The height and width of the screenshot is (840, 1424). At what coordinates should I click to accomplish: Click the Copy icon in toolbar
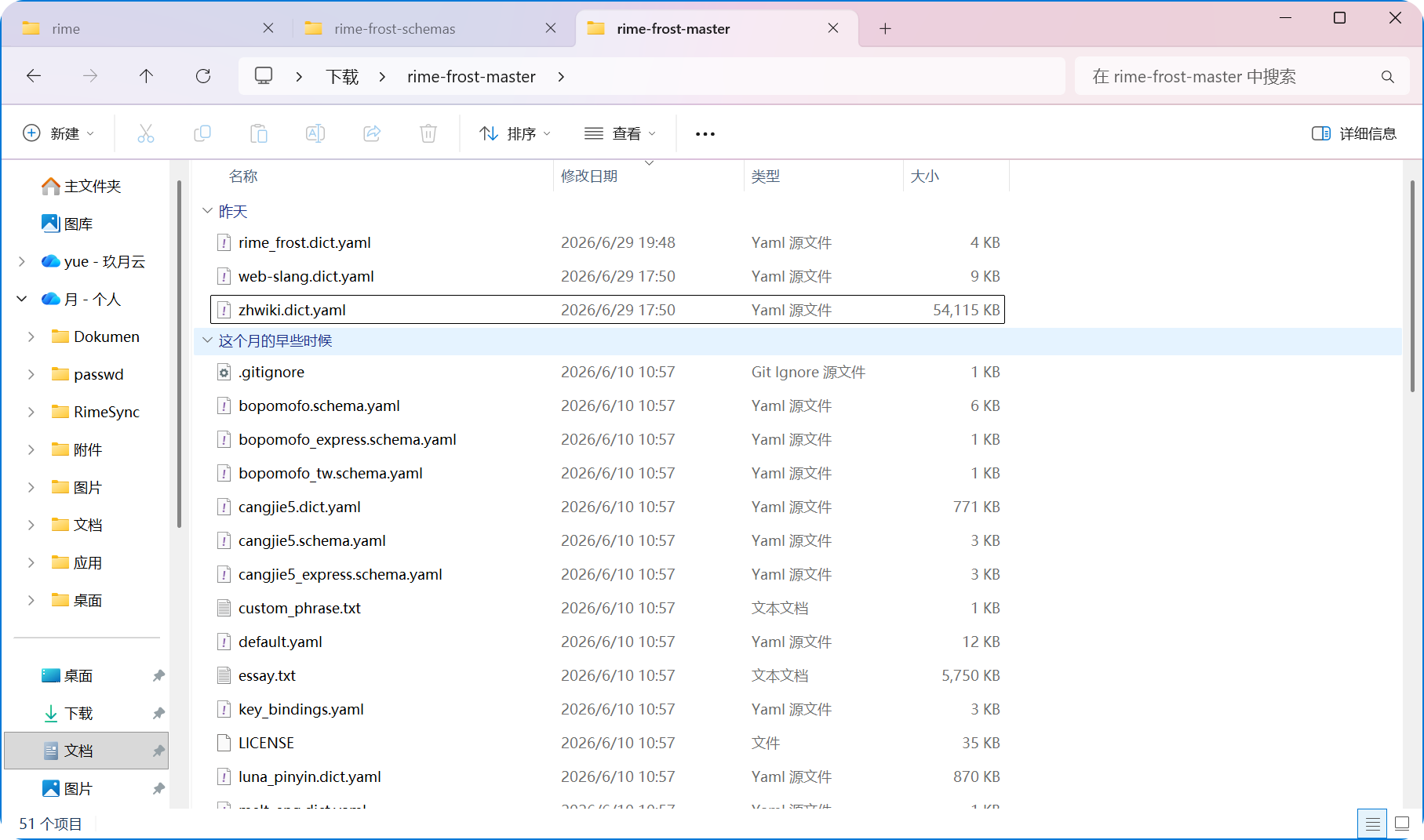(202, 133)
